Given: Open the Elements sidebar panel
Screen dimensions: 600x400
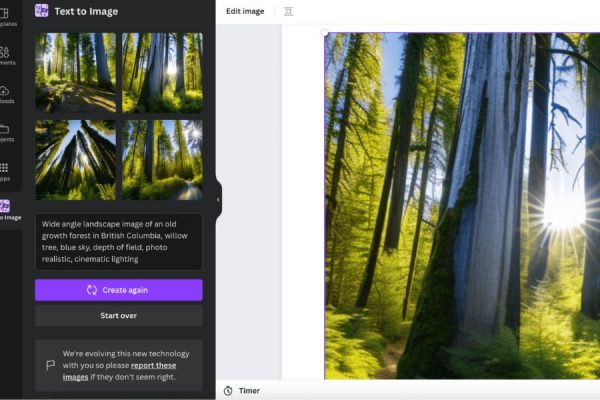Looking at the screenshot, I should coord(8,54).
